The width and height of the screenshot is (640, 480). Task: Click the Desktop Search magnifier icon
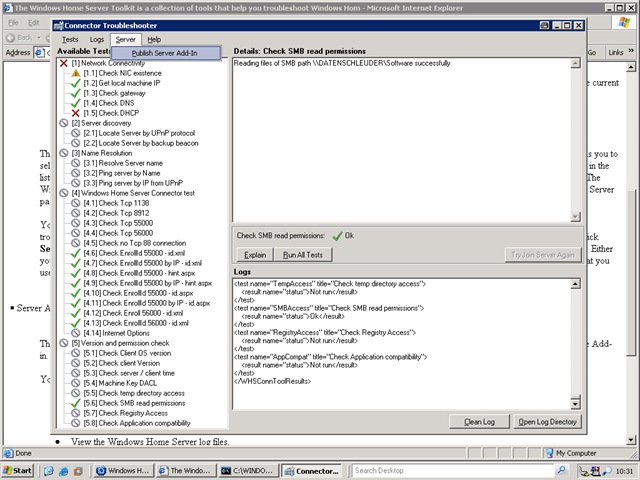pyautogui.click(x=562, y=470)
